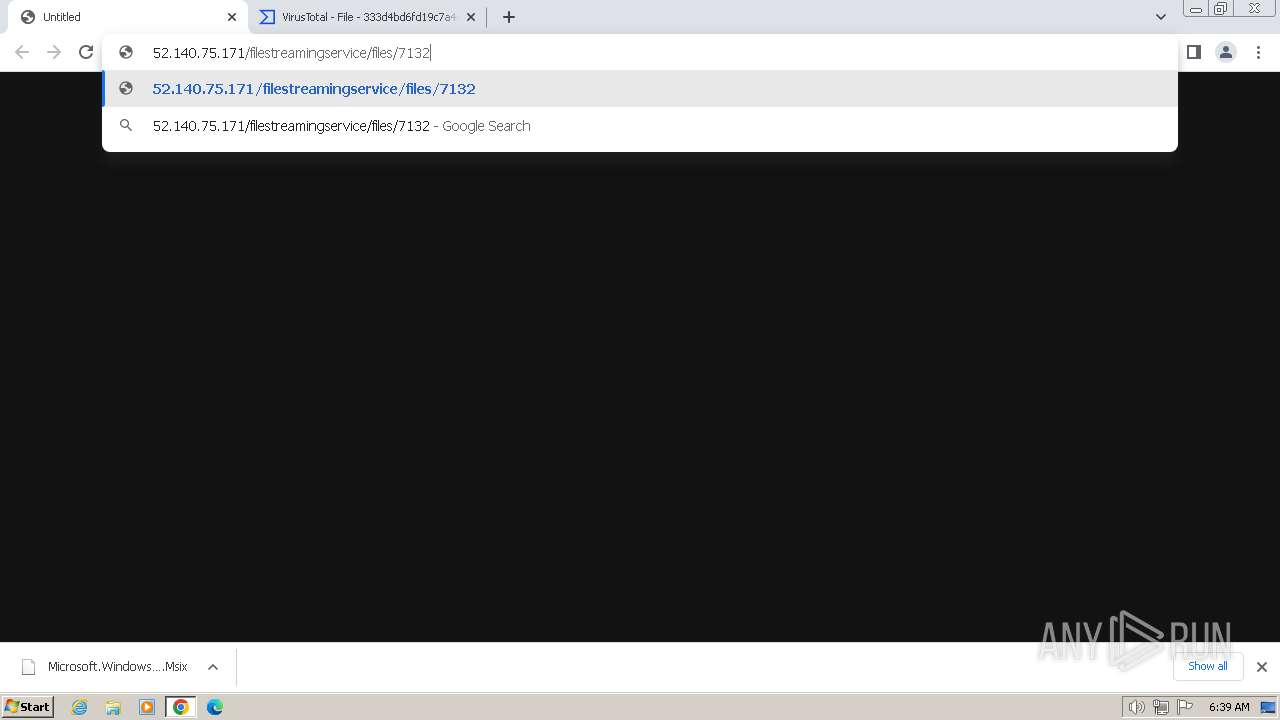
Task: Reload the current page
Action: coord(86,52)
